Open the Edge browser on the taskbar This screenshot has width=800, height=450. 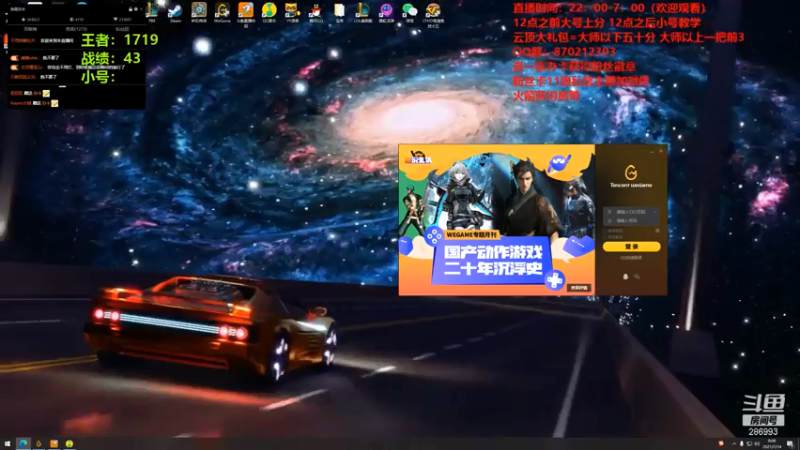pos(23,444)
